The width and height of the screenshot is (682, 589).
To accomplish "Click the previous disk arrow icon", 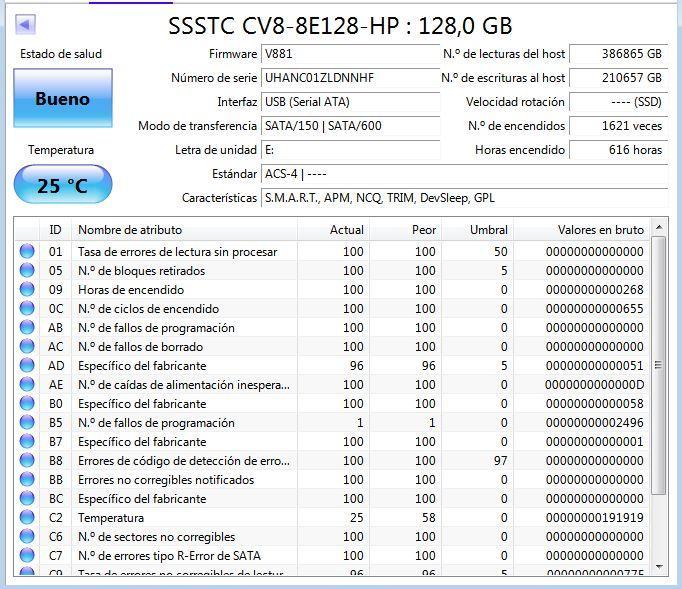I will 25,25.
